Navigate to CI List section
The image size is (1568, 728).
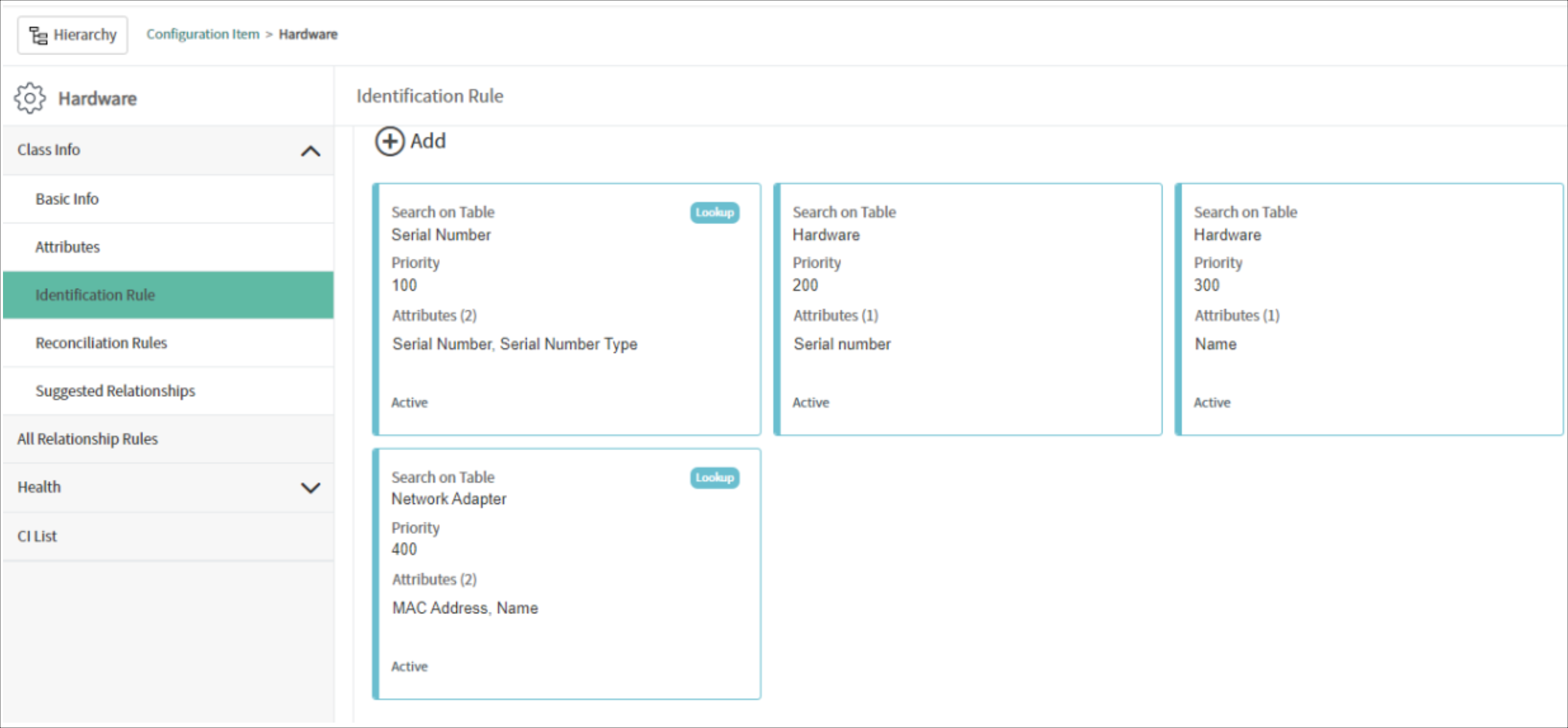[38, 535]
